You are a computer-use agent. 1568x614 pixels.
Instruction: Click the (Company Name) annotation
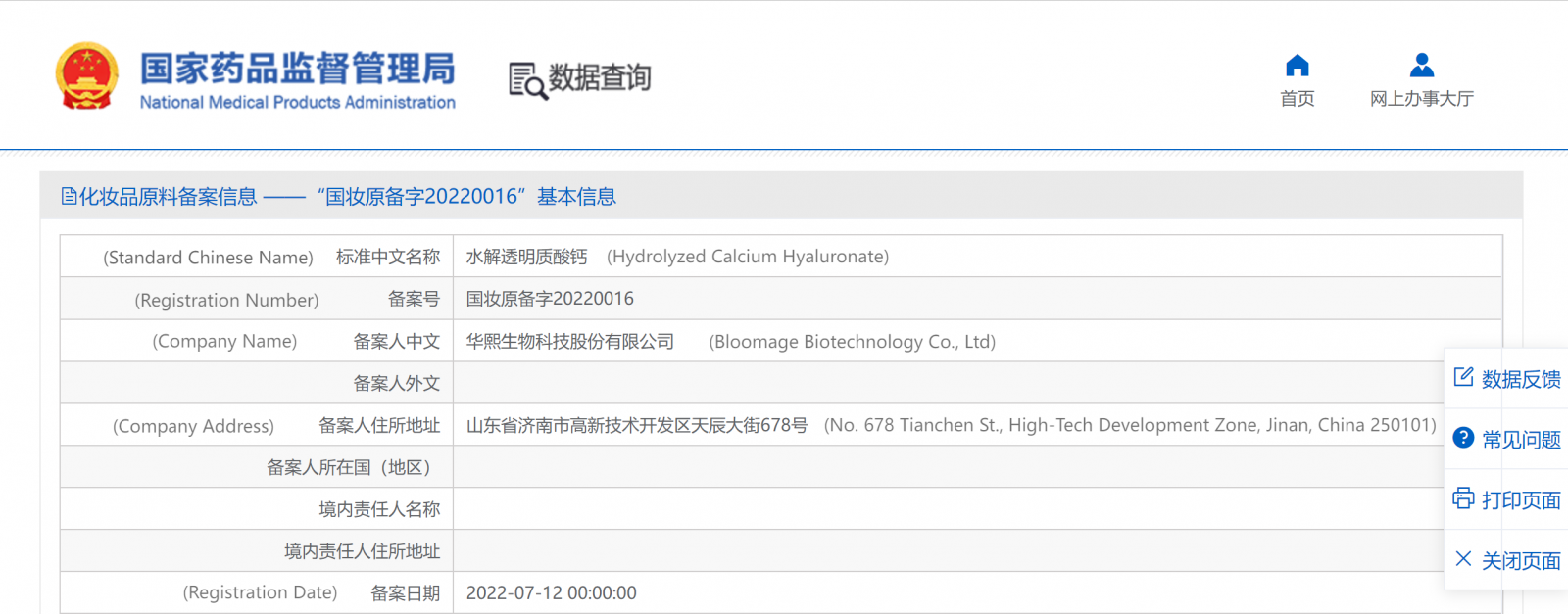[x=224, y=341]
